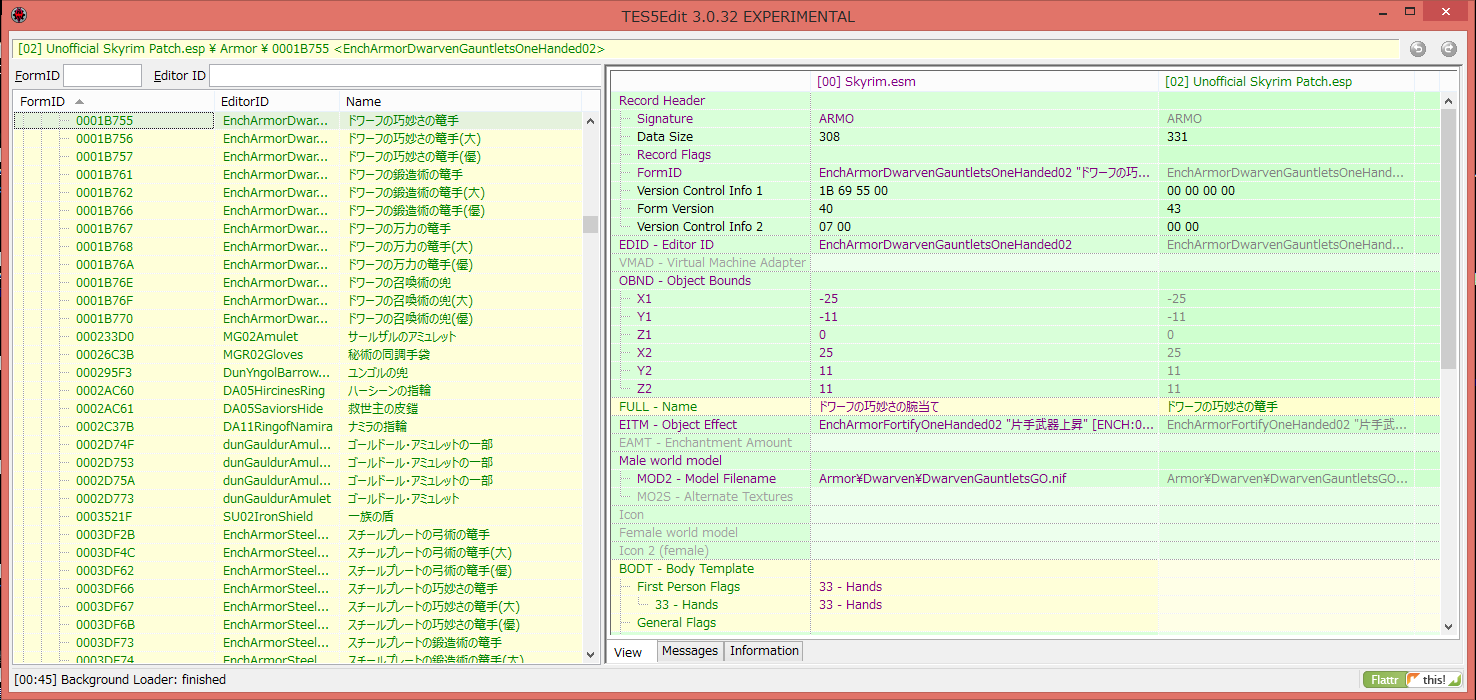Click Version Control Info 1 value 1B 69 55 00
Viewport: 1476px width, 700px height.
pos(853,190)
